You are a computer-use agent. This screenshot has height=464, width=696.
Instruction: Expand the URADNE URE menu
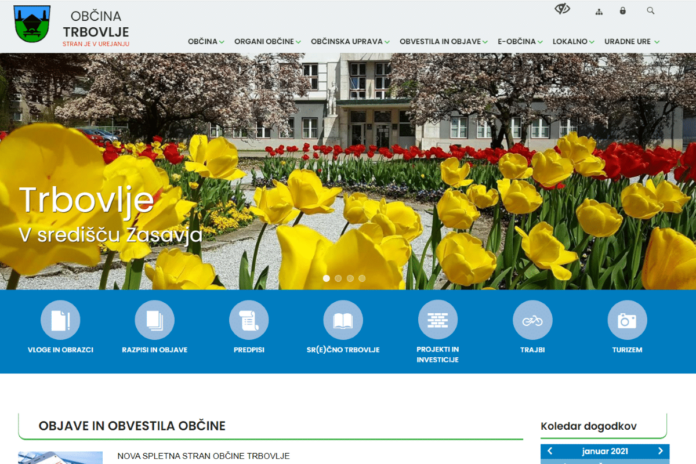pos(632,41)
